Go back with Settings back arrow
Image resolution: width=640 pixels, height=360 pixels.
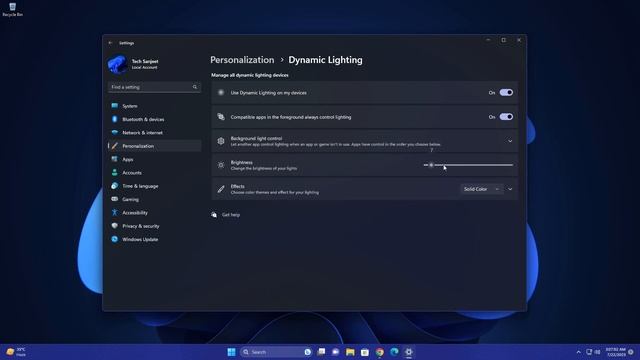coord(110,43)
